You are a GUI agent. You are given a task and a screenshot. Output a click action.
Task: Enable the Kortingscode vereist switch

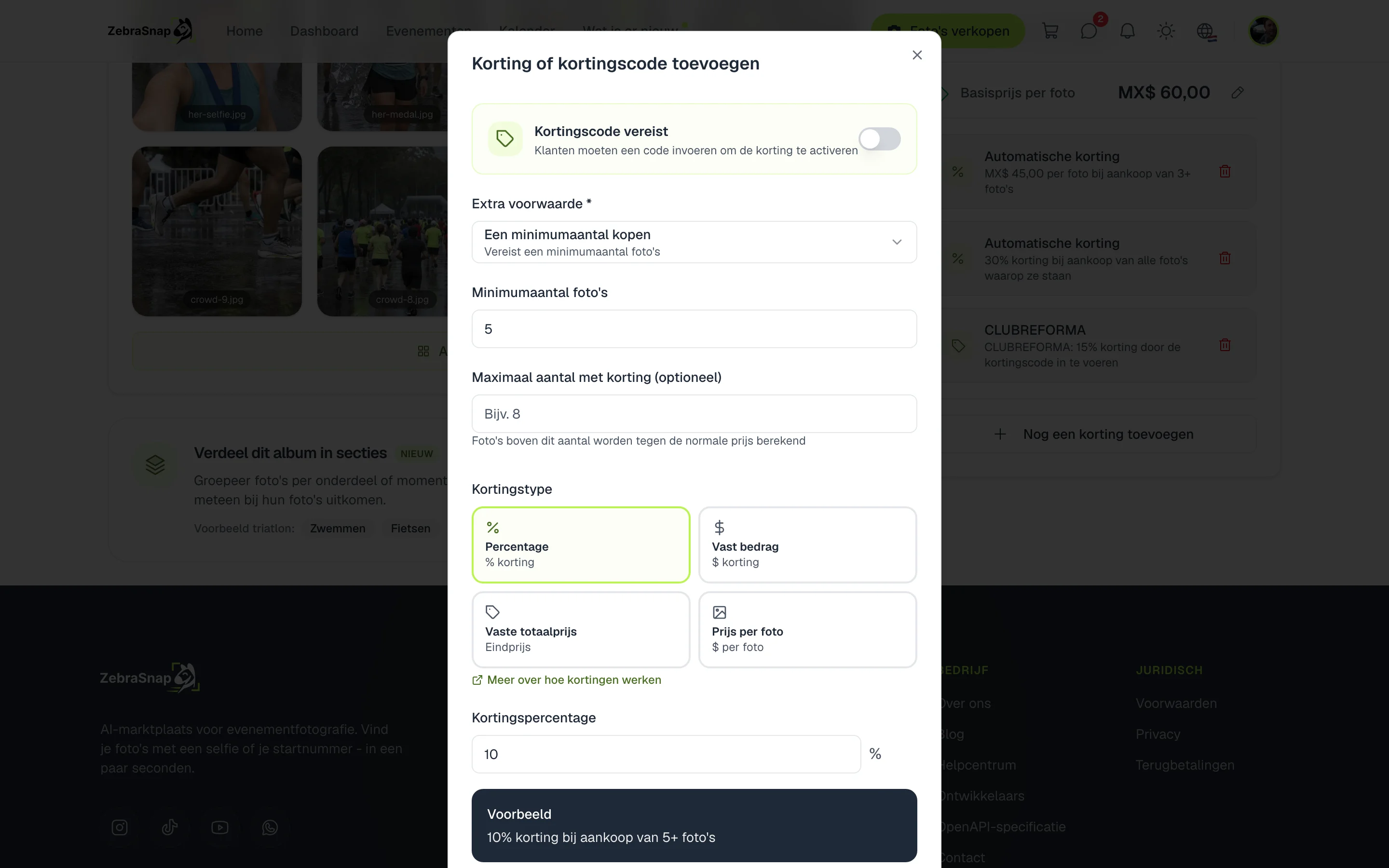[x=879, y=139]
